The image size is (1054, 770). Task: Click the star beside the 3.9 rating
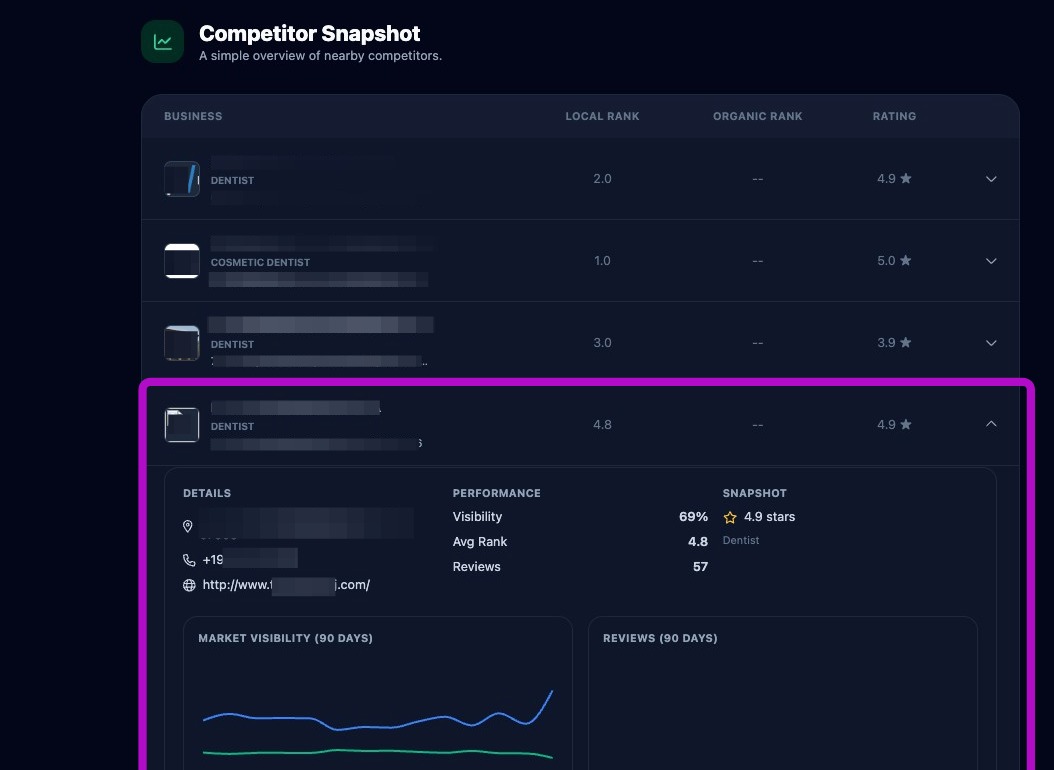(x=905, y=342)
